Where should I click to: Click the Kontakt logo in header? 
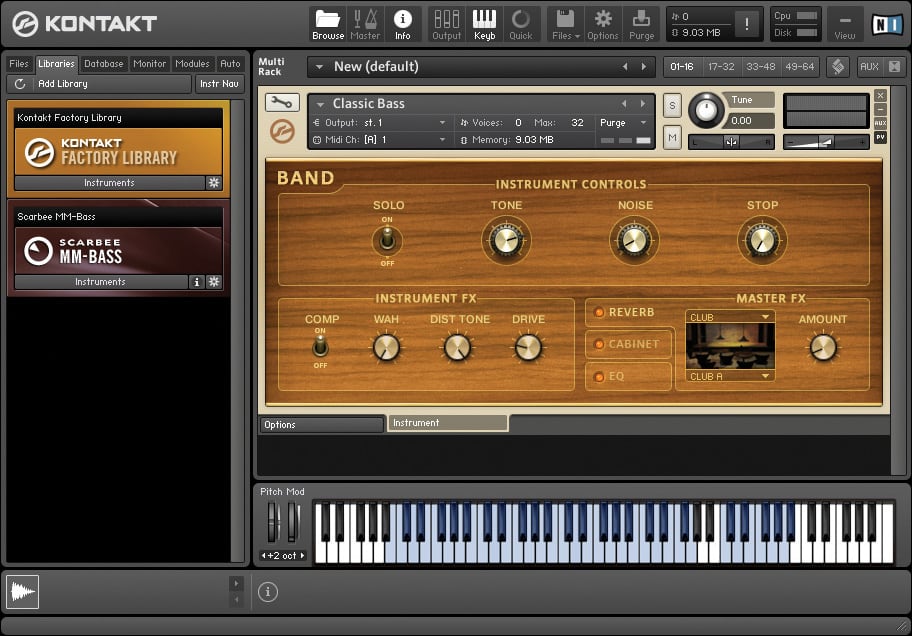coord(85,24)
